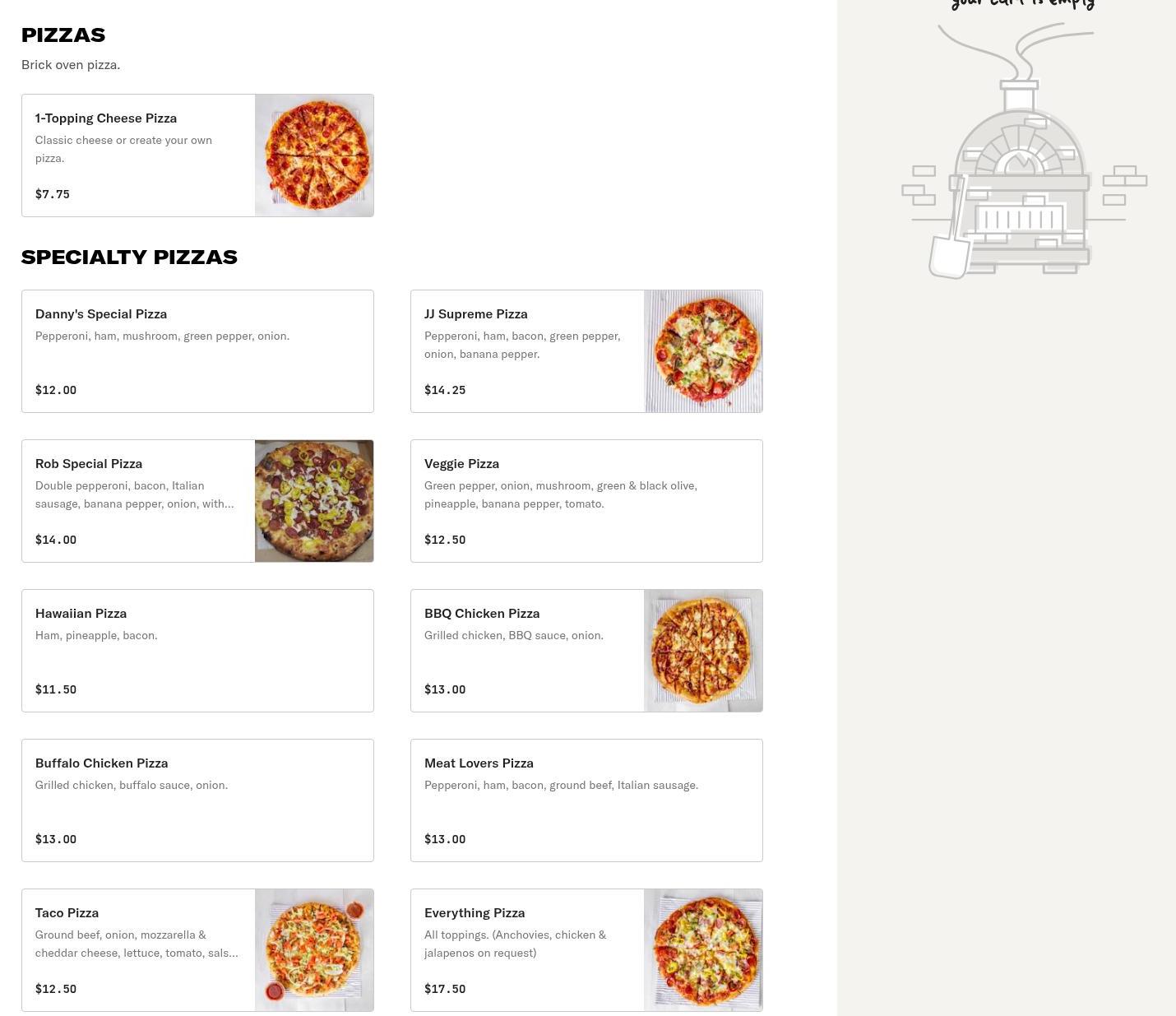1176x1016 pixels.
Task: Click the $7.75 cheese pizza price
Action: [x=53, y=194]
